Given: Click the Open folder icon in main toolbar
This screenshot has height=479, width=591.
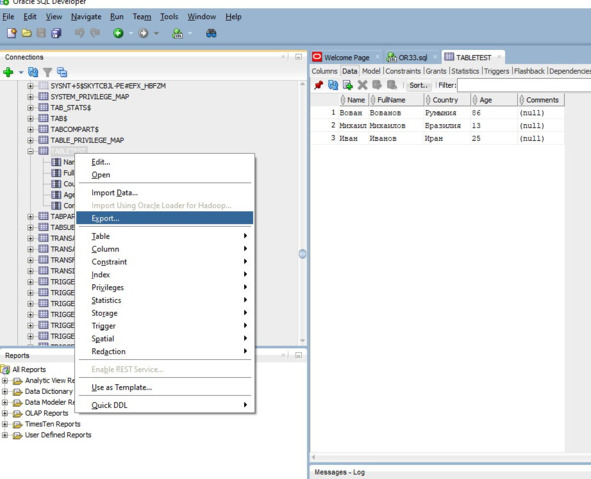Looking at the screenshot, I should (26, 33).
